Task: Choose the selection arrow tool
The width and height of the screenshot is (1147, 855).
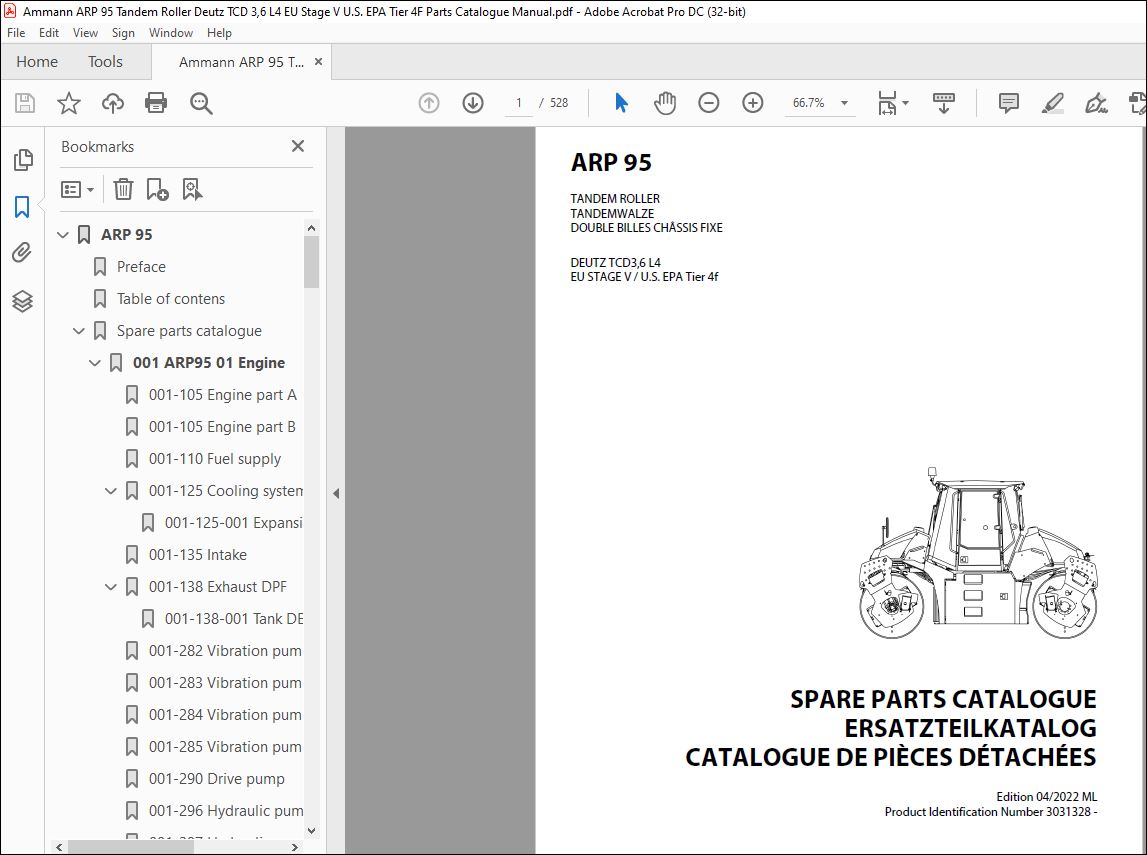Action: (621, 103)
